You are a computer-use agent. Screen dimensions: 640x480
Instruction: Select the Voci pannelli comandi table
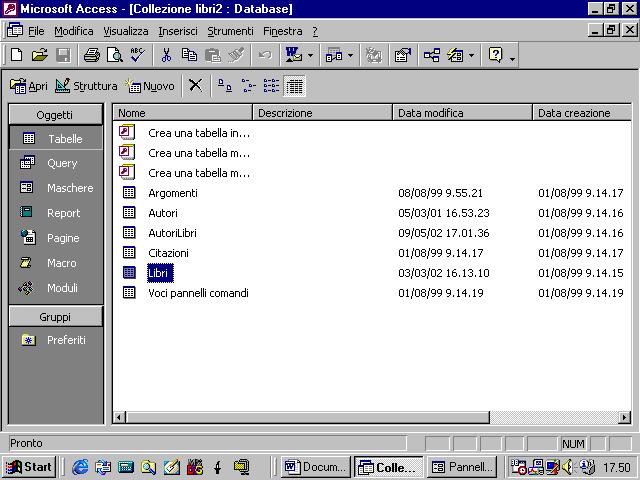point(185,293)
